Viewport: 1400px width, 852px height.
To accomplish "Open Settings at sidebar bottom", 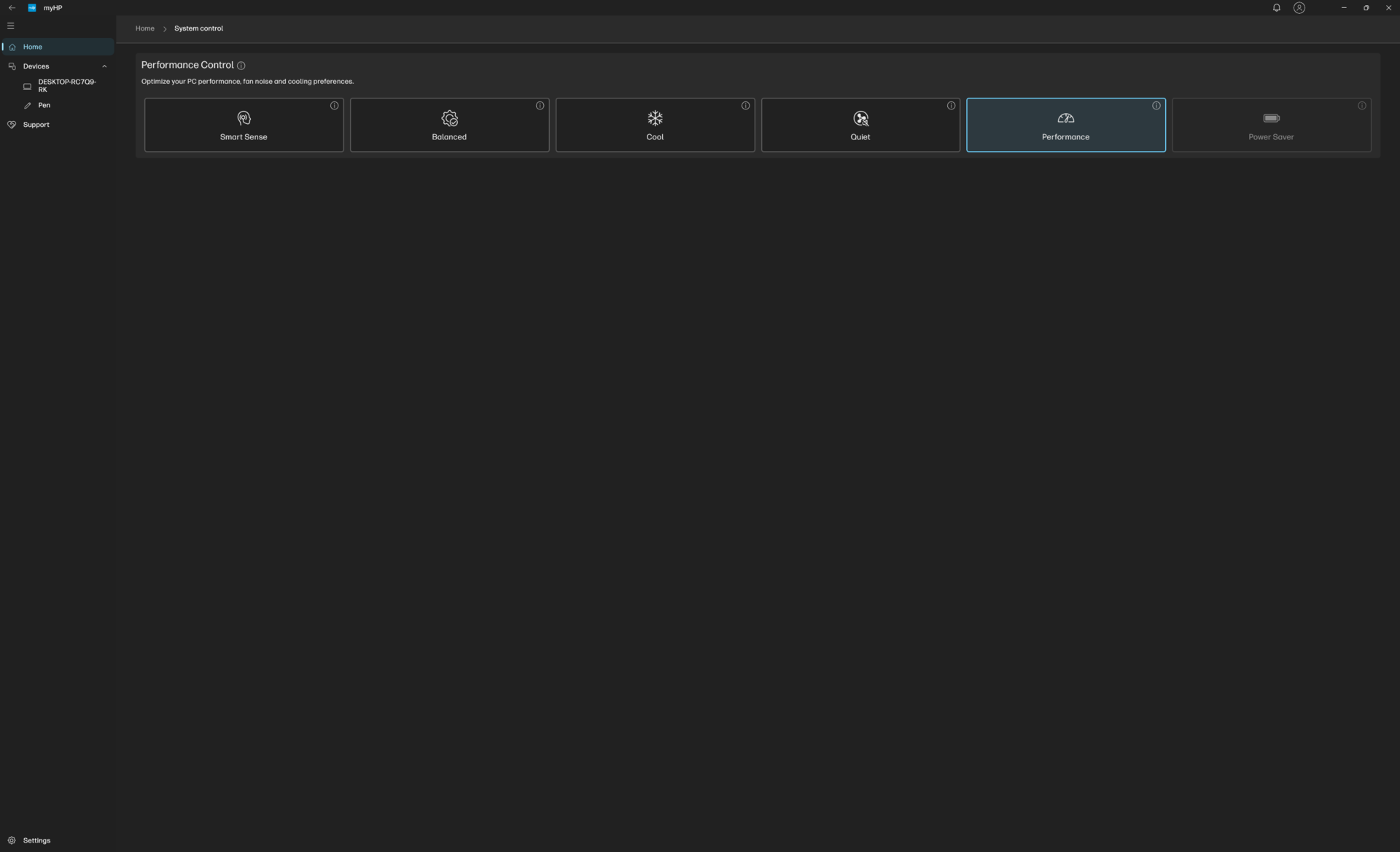I will 36,840.
